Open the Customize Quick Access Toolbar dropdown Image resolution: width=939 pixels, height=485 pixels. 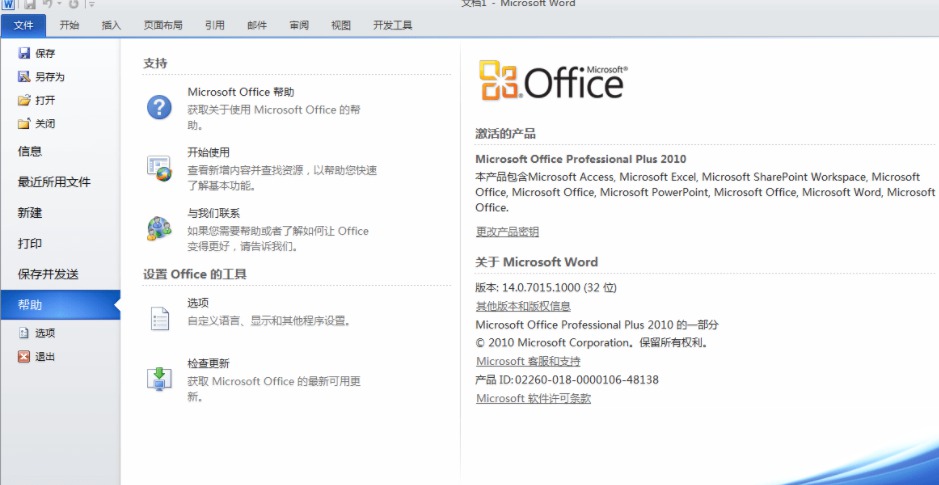91,4
